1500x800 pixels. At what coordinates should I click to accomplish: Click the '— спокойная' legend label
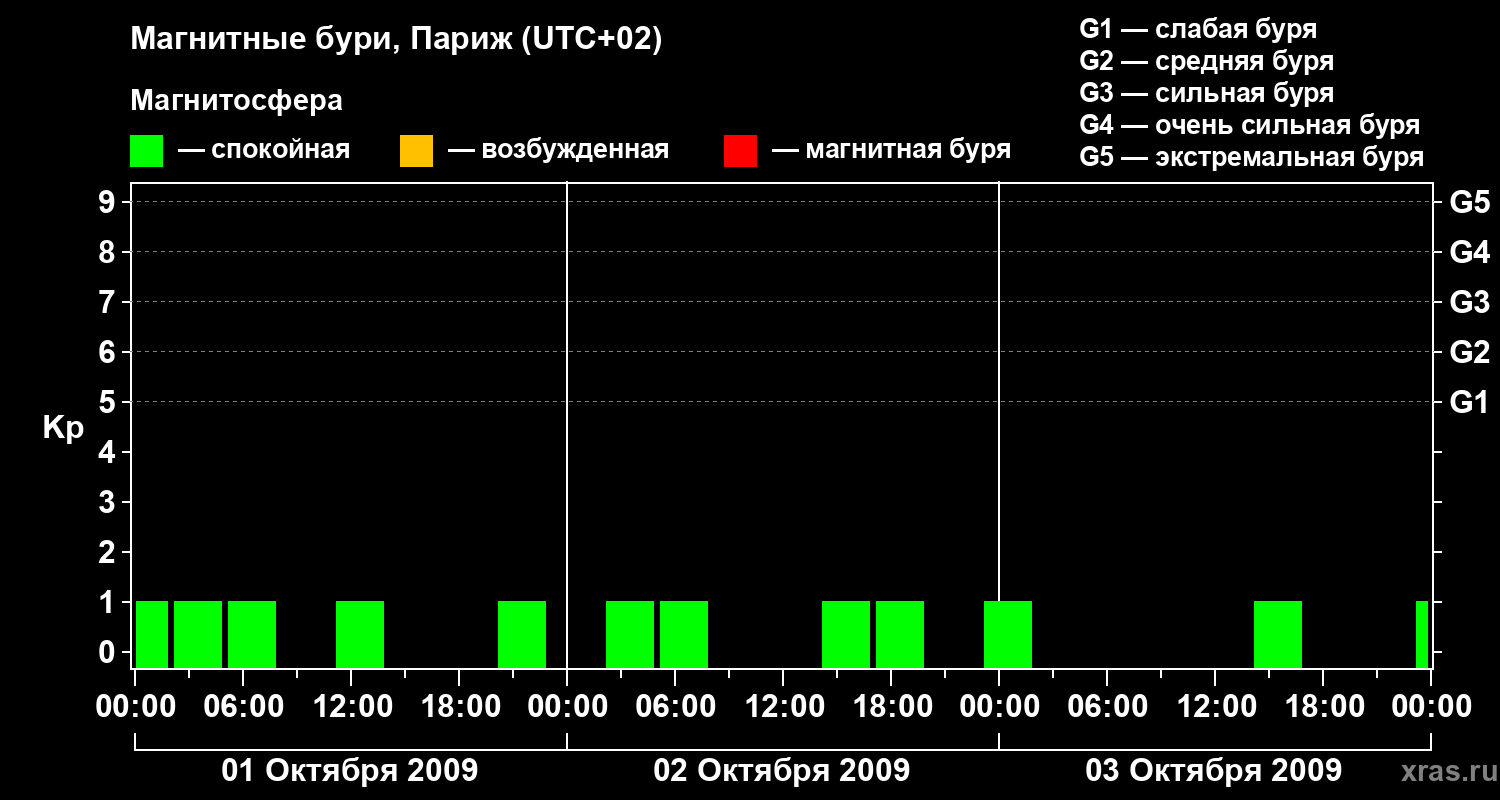click(264, 150)
